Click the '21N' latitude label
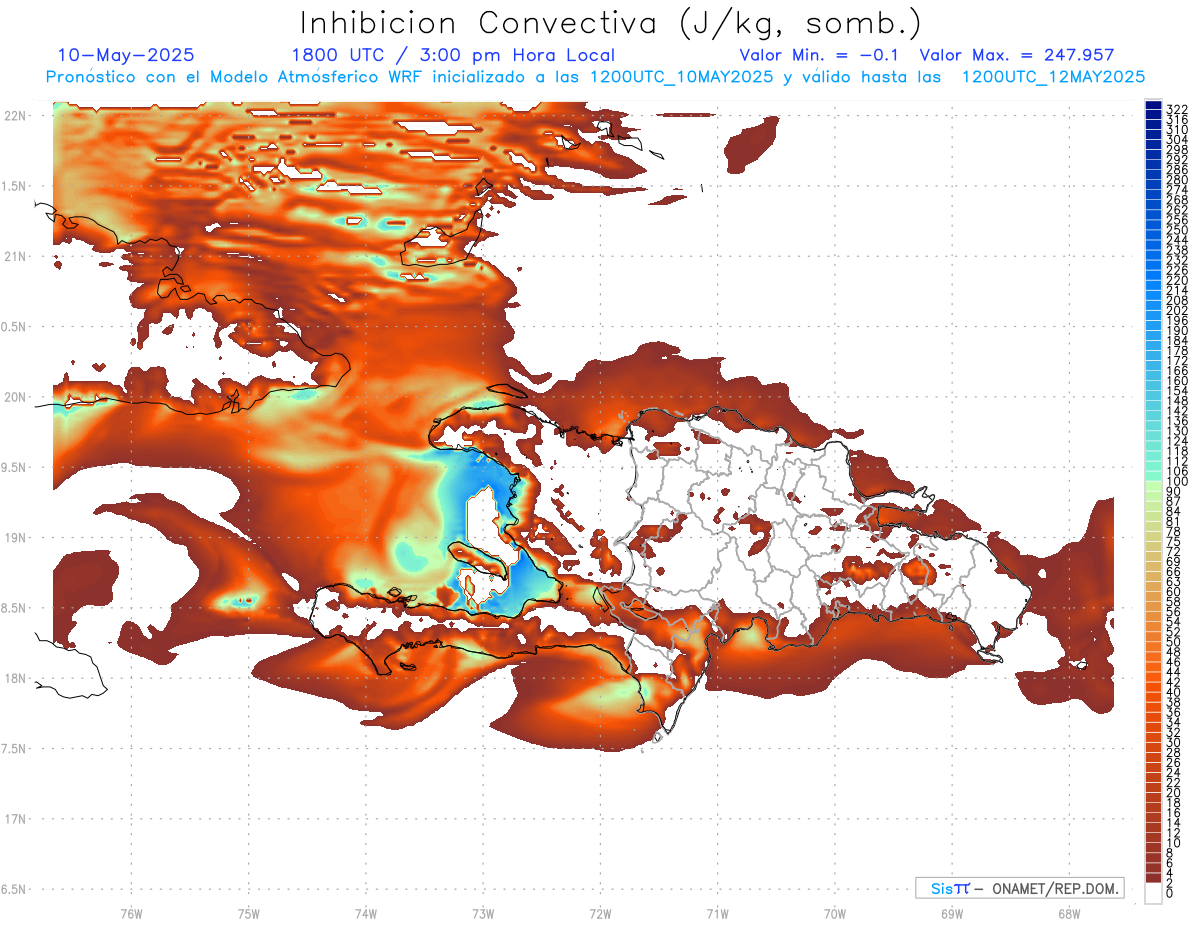The height and width of the screenshot is (927, 1200). click(14, 256)
